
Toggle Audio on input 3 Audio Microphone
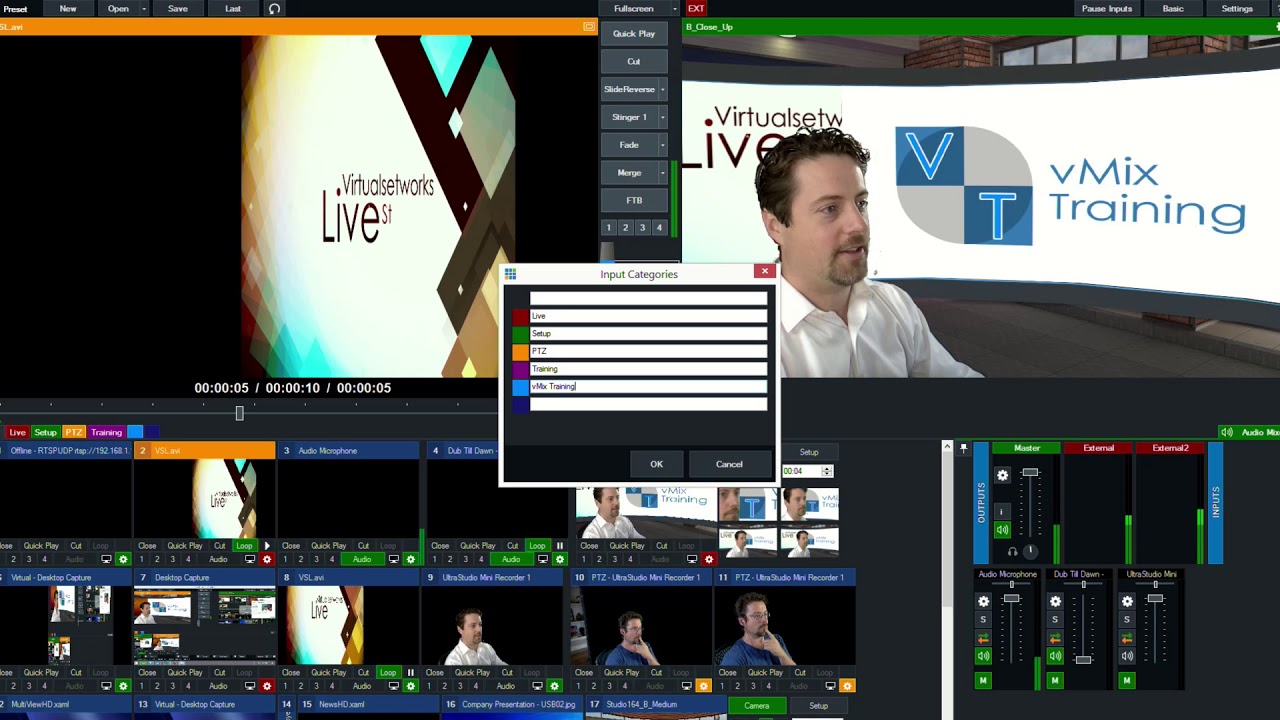pos(362,559)
